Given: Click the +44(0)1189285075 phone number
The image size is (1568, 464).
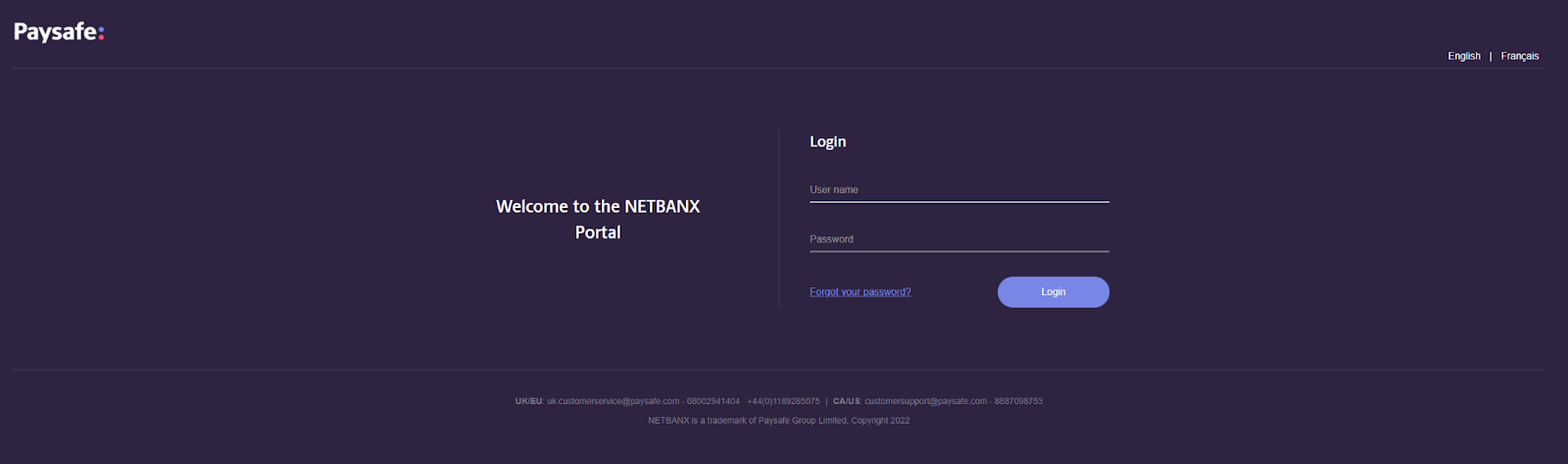Looking at the screenshot, I should coord(783,401).
